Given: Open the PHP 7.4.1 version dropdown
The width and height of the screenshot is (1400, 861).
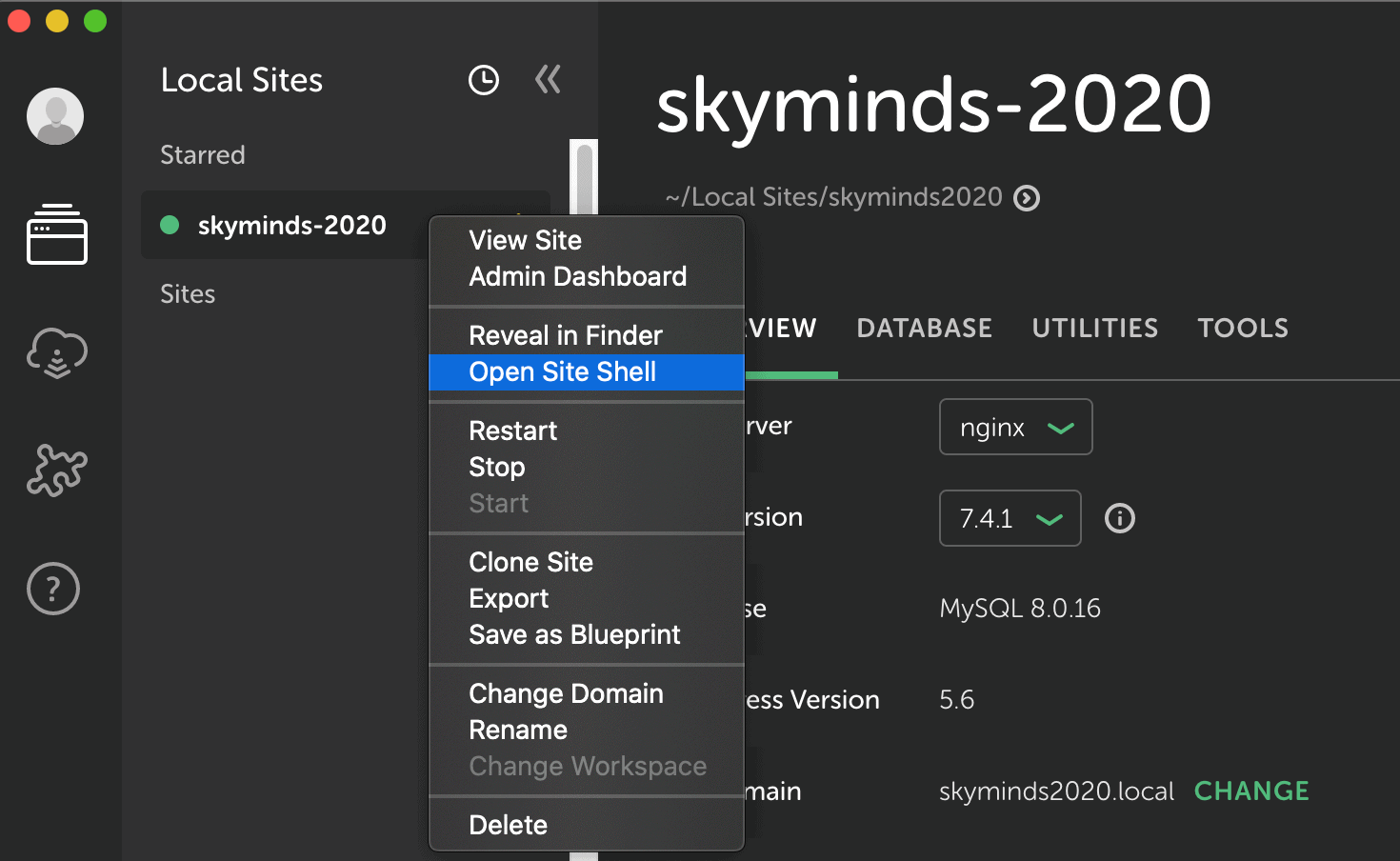Looking at the screenshot, I should [1010, 518].
